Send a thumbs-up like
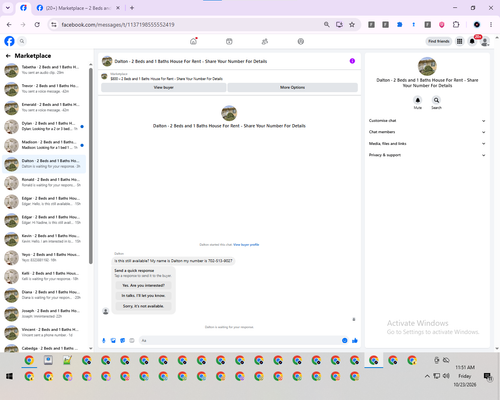The width and height of the screenshot is (500, 400). (x=355, y=340)
